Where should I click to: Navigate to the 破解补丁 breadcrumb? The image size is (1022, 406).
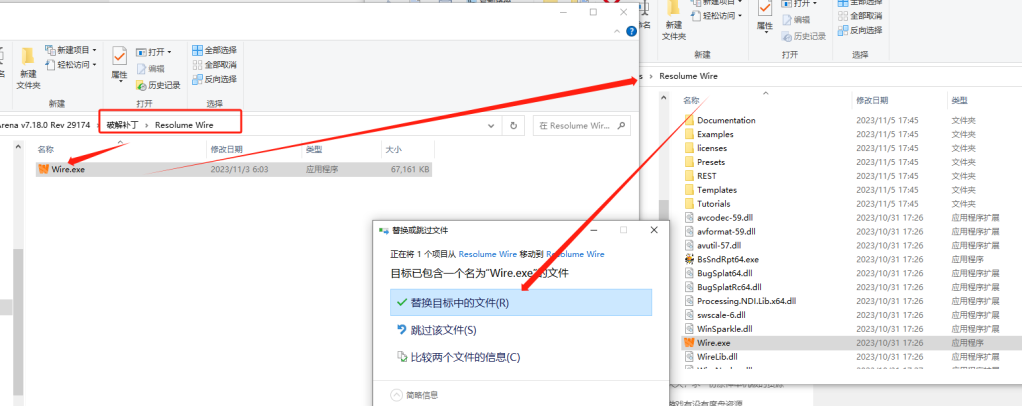(123, 125)
